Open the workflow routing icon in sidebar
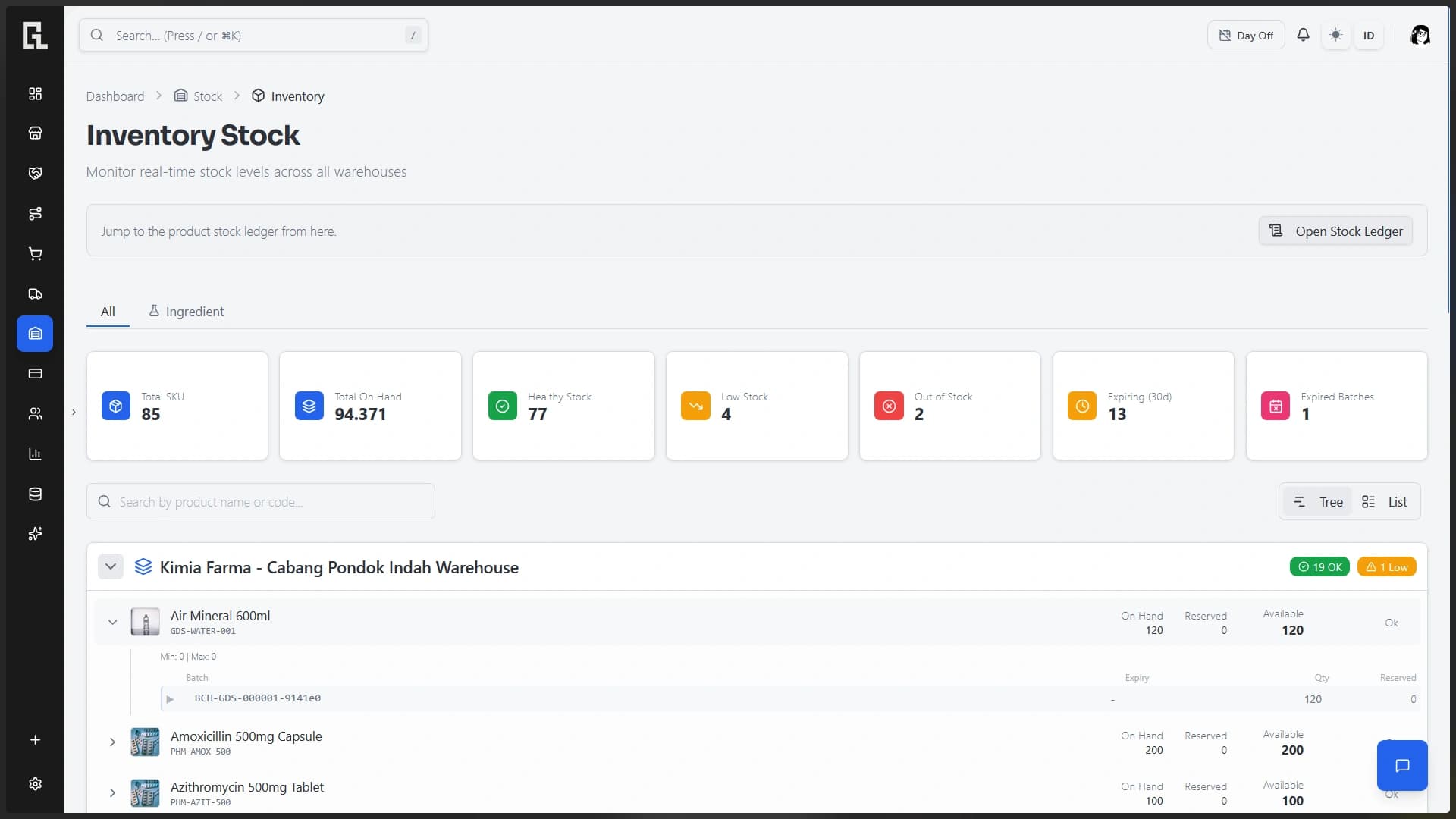The width and height of the screenshot is (1456, 819). click(35, 214)
